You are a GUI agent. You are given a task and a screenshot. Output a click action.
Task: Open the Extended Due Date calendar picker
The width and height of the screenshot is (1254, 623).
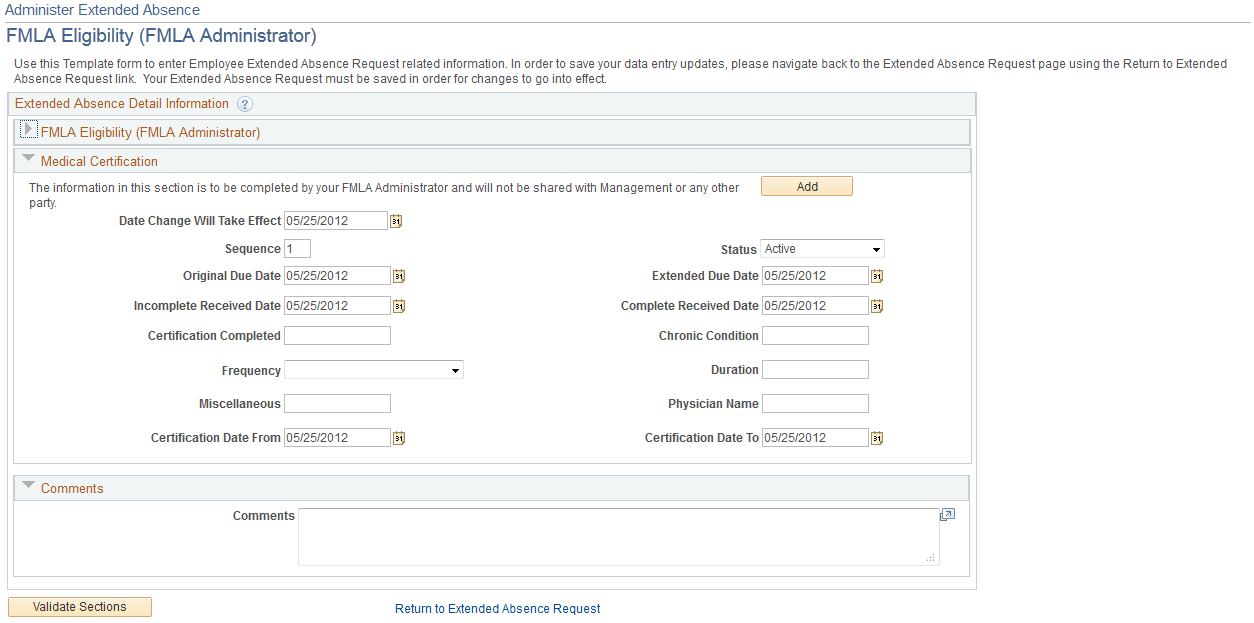(x=877, y=275)
